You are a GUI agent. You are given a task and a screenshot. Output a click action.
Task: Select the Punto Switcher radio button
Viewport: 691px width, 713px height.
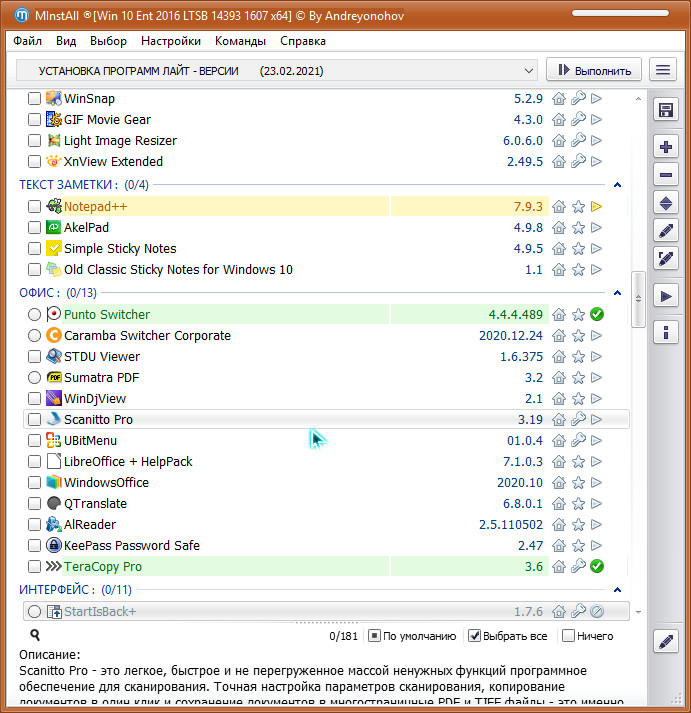34,314
